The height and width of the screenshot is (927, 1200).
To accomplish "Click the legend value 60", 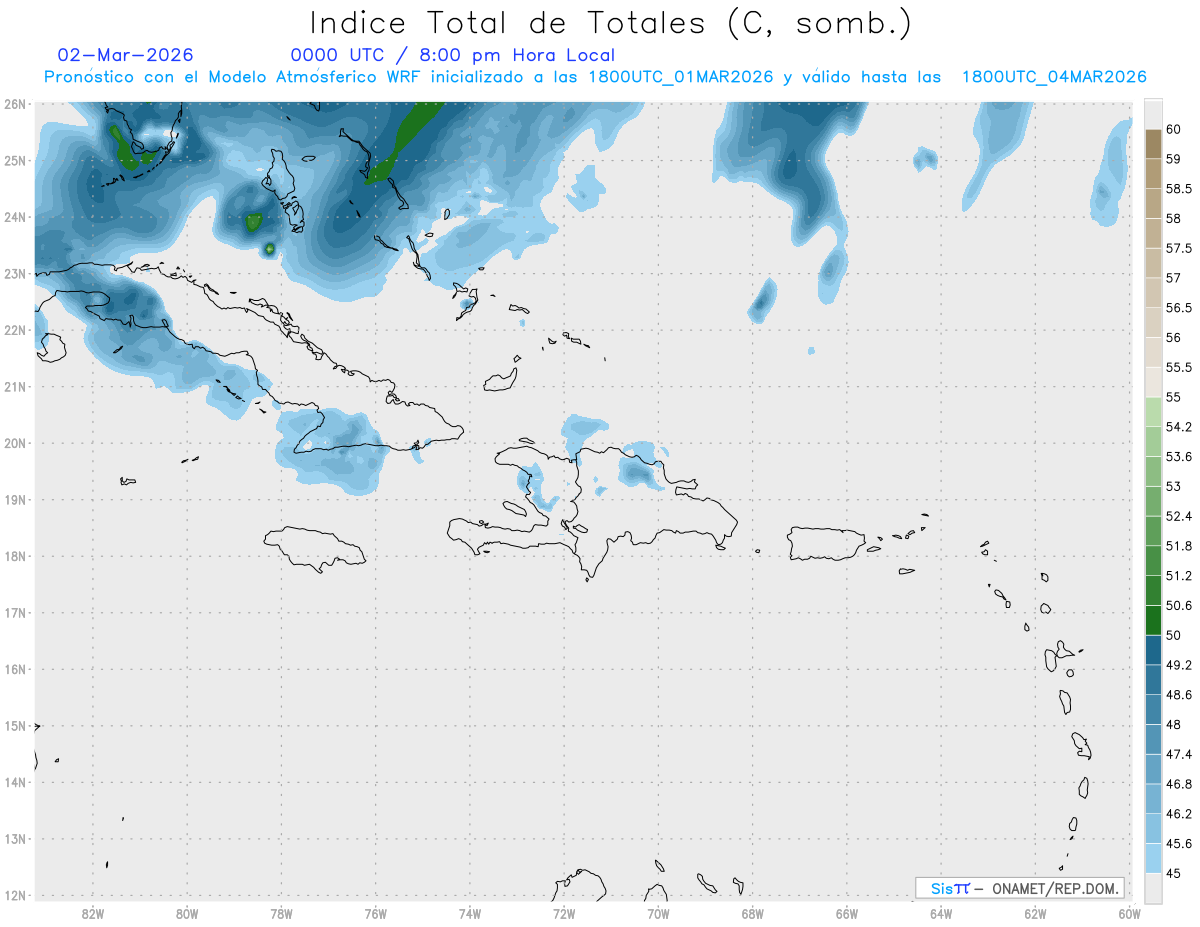I will coord(1174,129).
